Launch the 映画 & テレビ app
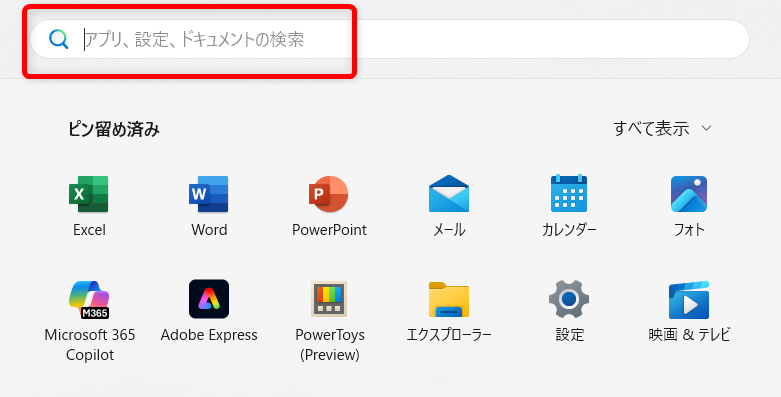This screenshot has width=781, height=397. [689, 300]
